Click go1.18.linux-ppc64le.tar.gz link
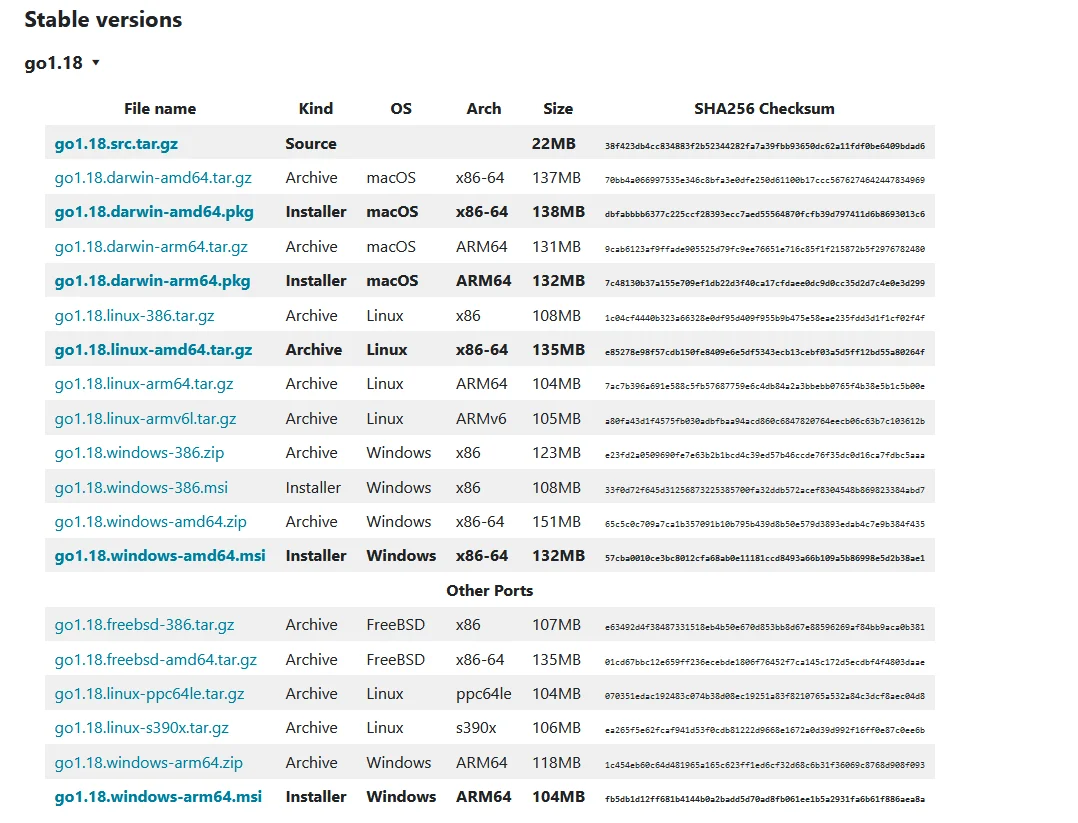 pyautogui.click(x=149, y=694)
